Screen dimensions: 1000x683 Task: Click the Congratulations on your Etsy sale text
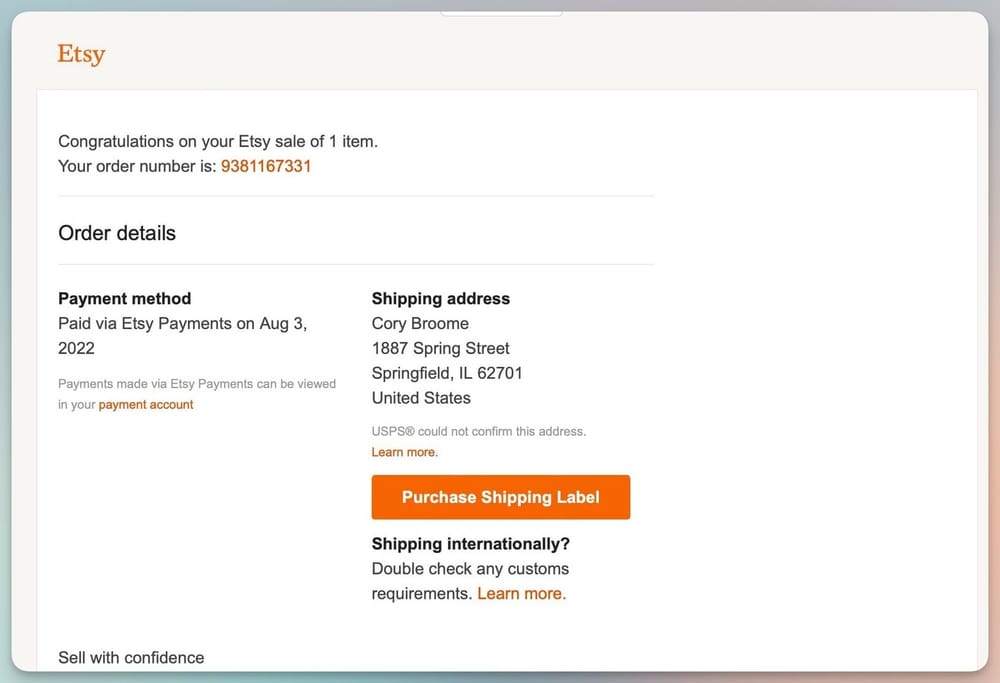pyautogui.click(x=218, y=141)
